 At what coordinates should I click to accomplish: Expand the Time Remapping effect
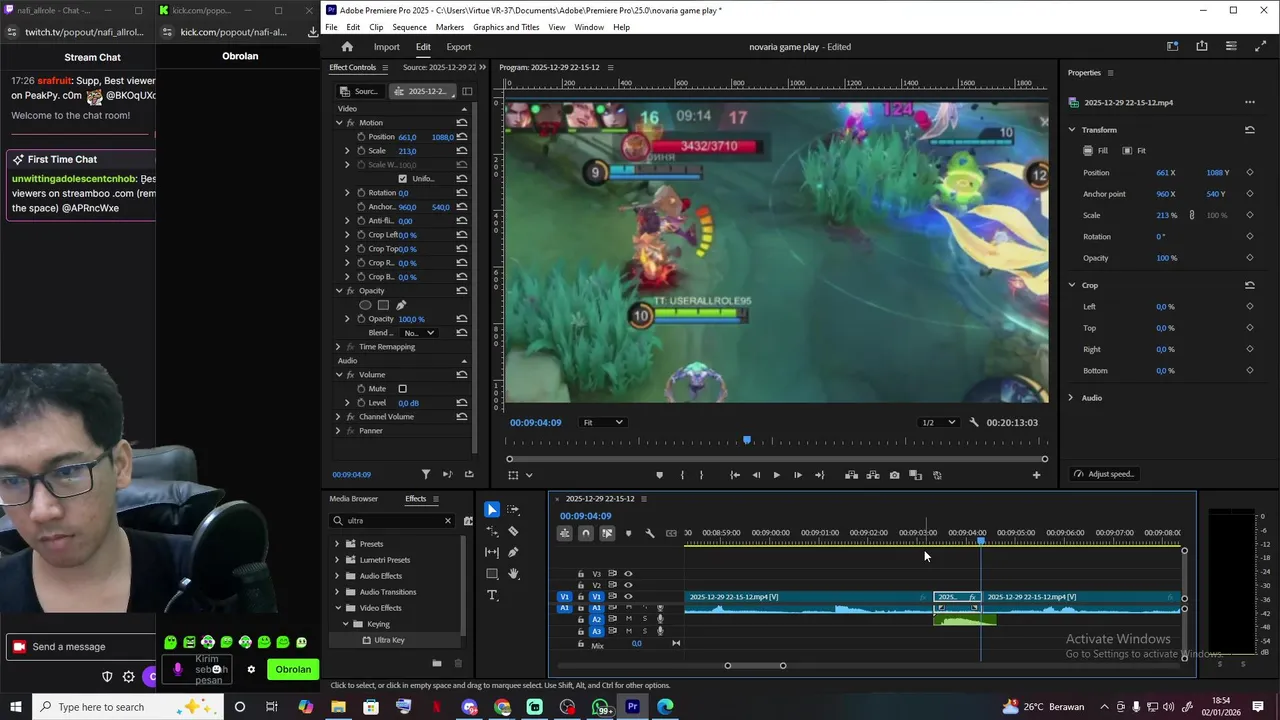[x=338, y=347]
